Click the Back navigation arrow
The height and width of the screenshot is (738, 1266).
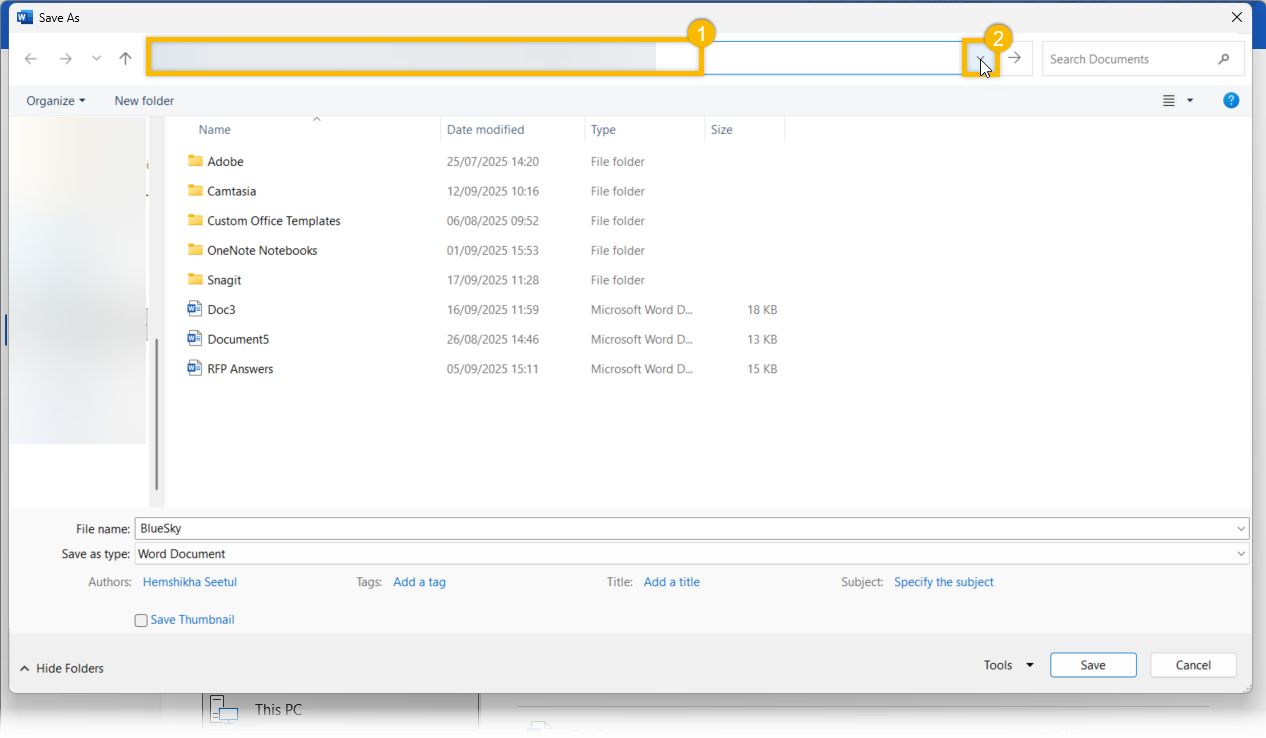31,59
